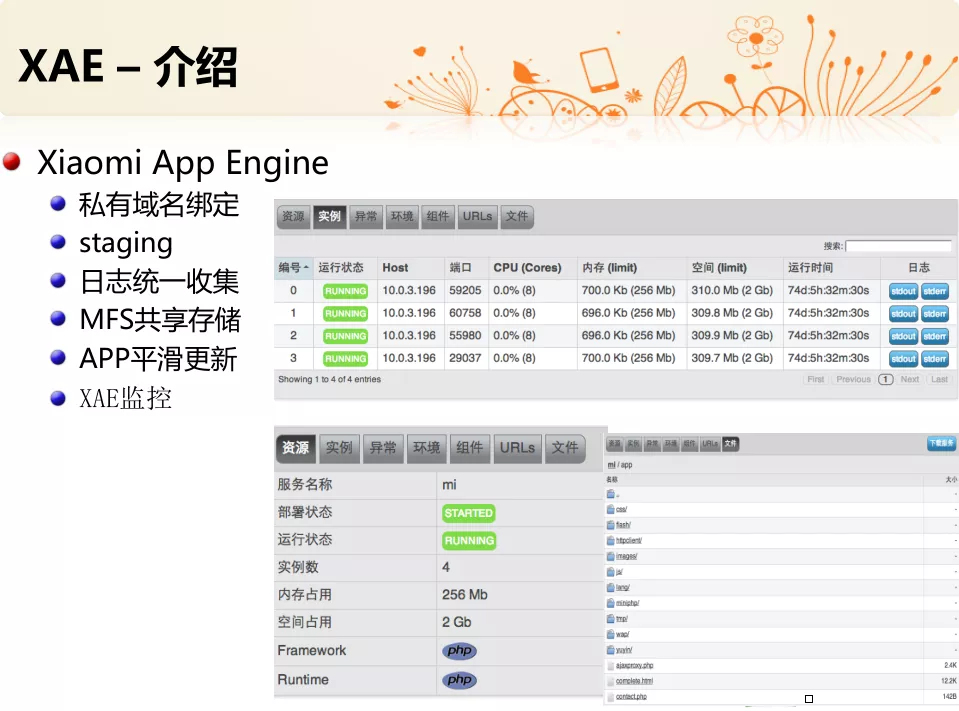Select the active 文件 tab in file browser panel
Viewport: 959px width, 711px height.
pyautogui.click(x=731, y=444)
